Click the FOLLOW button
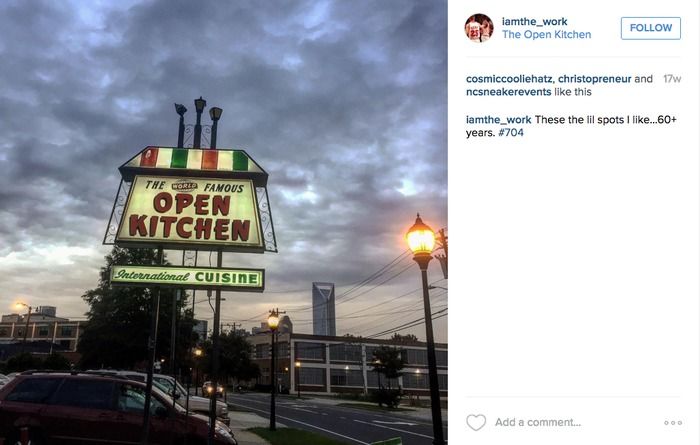Image resolution: width=700 pixels, height=445 pixels. click(x=650, y=28)
